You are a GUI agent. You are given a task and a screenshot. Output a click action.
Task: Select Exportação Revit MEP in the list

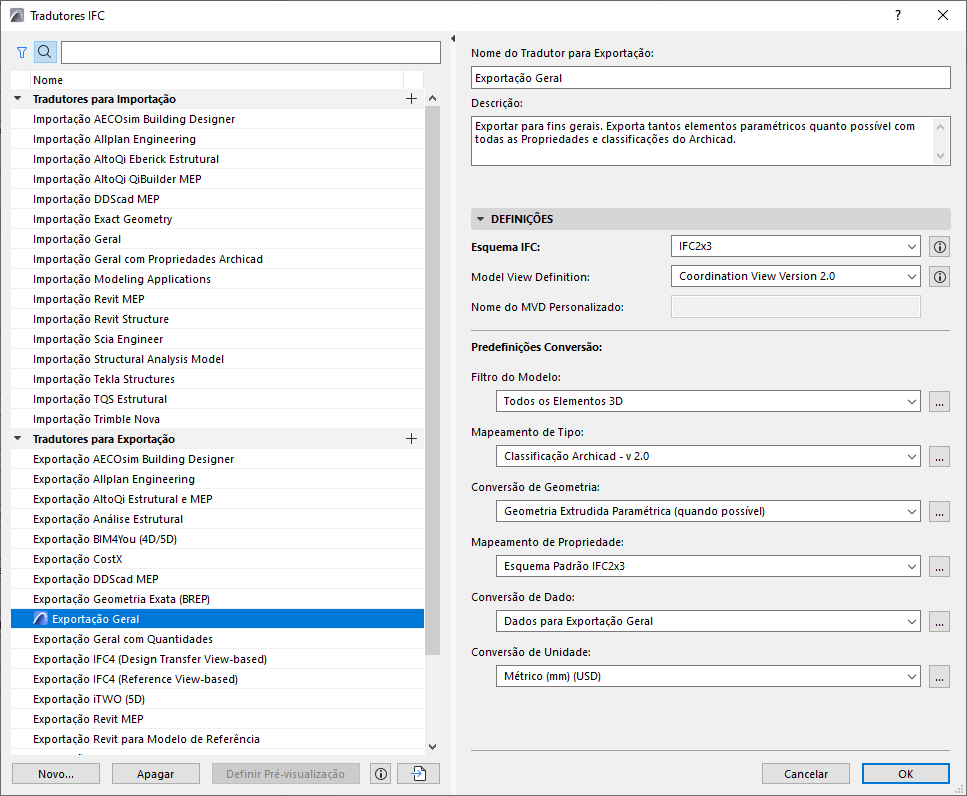coord(88,719)
